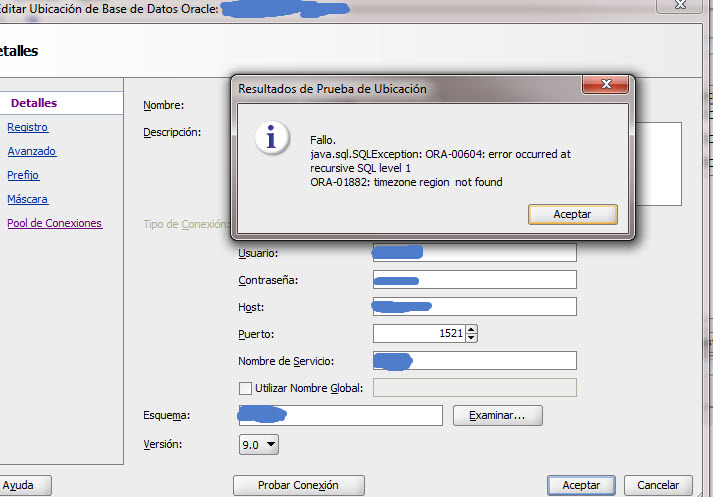Open Pool de Conexiones settings
This screenshot has width=713, height=497.
click(54, 223)
